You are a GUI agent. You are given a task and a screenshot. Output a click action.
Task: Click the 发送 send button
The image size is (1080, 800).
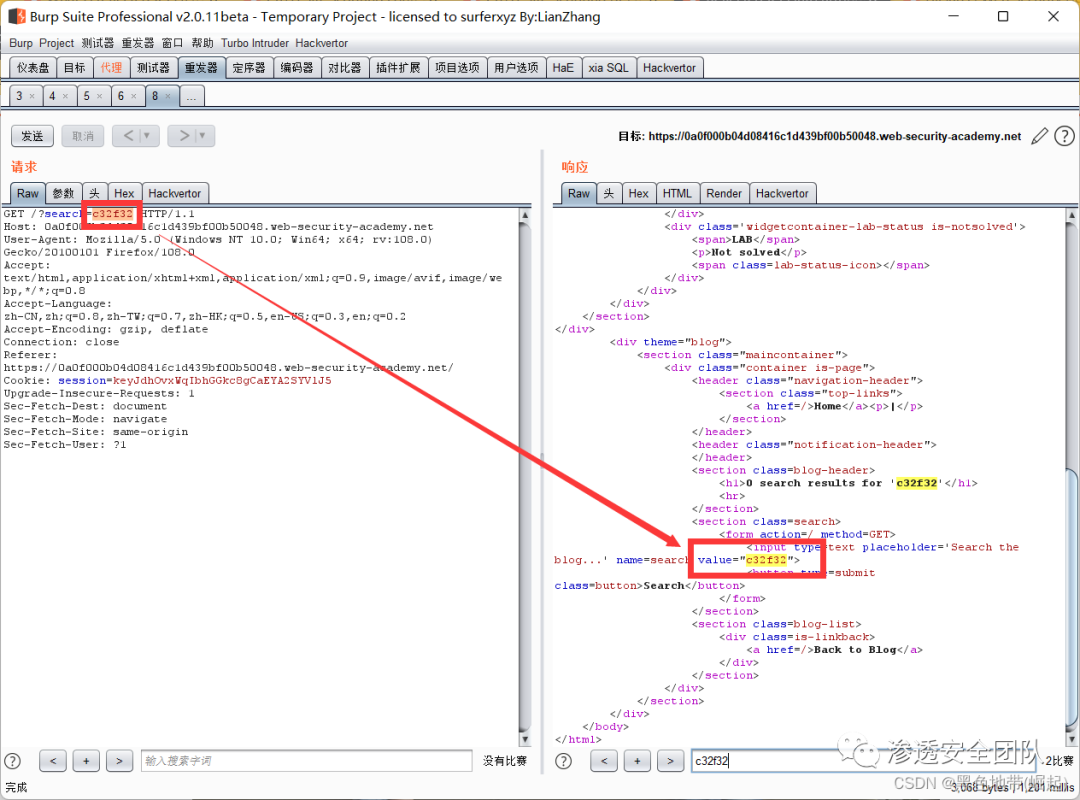coord(32,136)
